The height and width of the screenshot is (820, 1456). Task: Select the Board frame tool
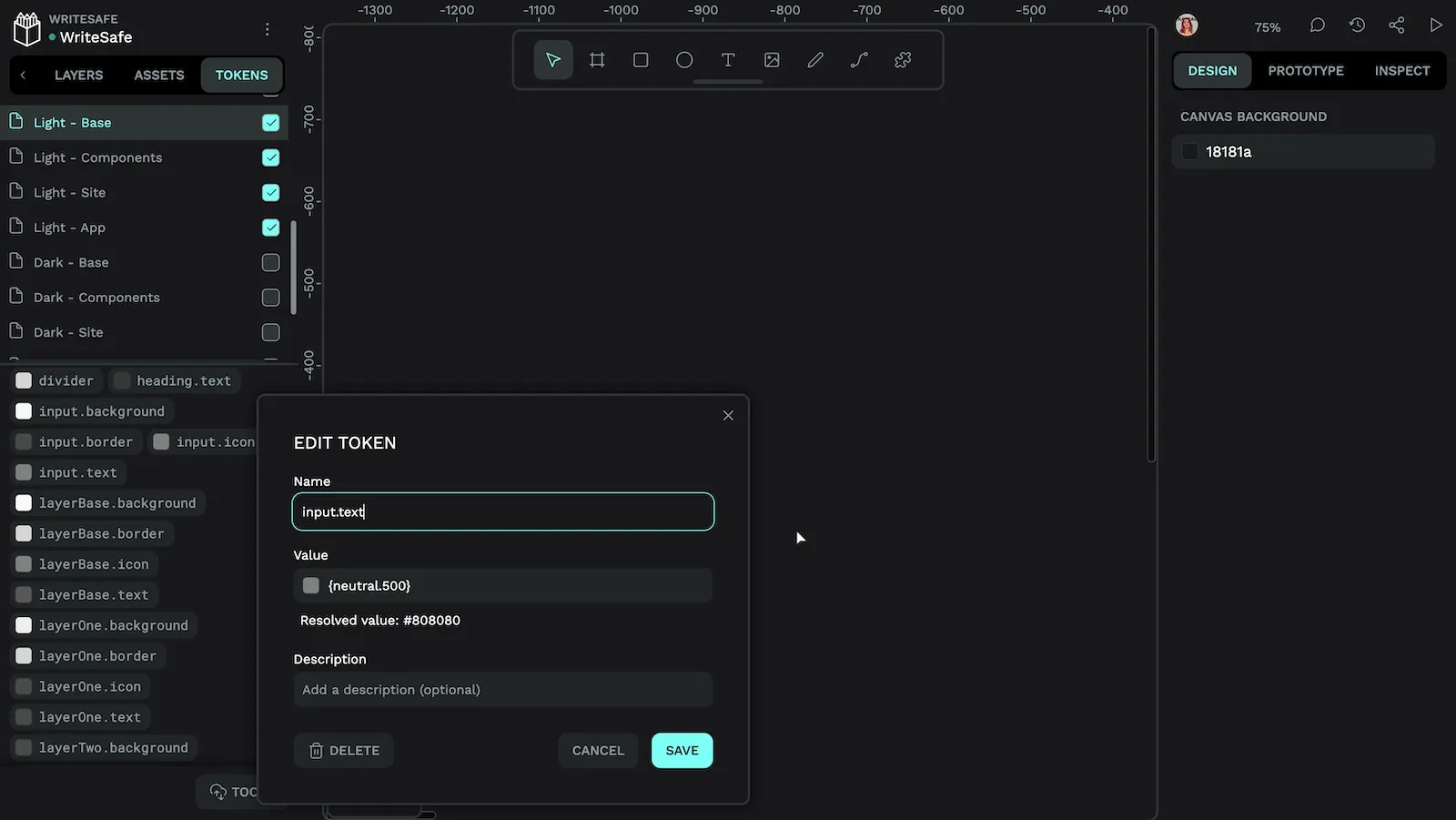point(597,60)
